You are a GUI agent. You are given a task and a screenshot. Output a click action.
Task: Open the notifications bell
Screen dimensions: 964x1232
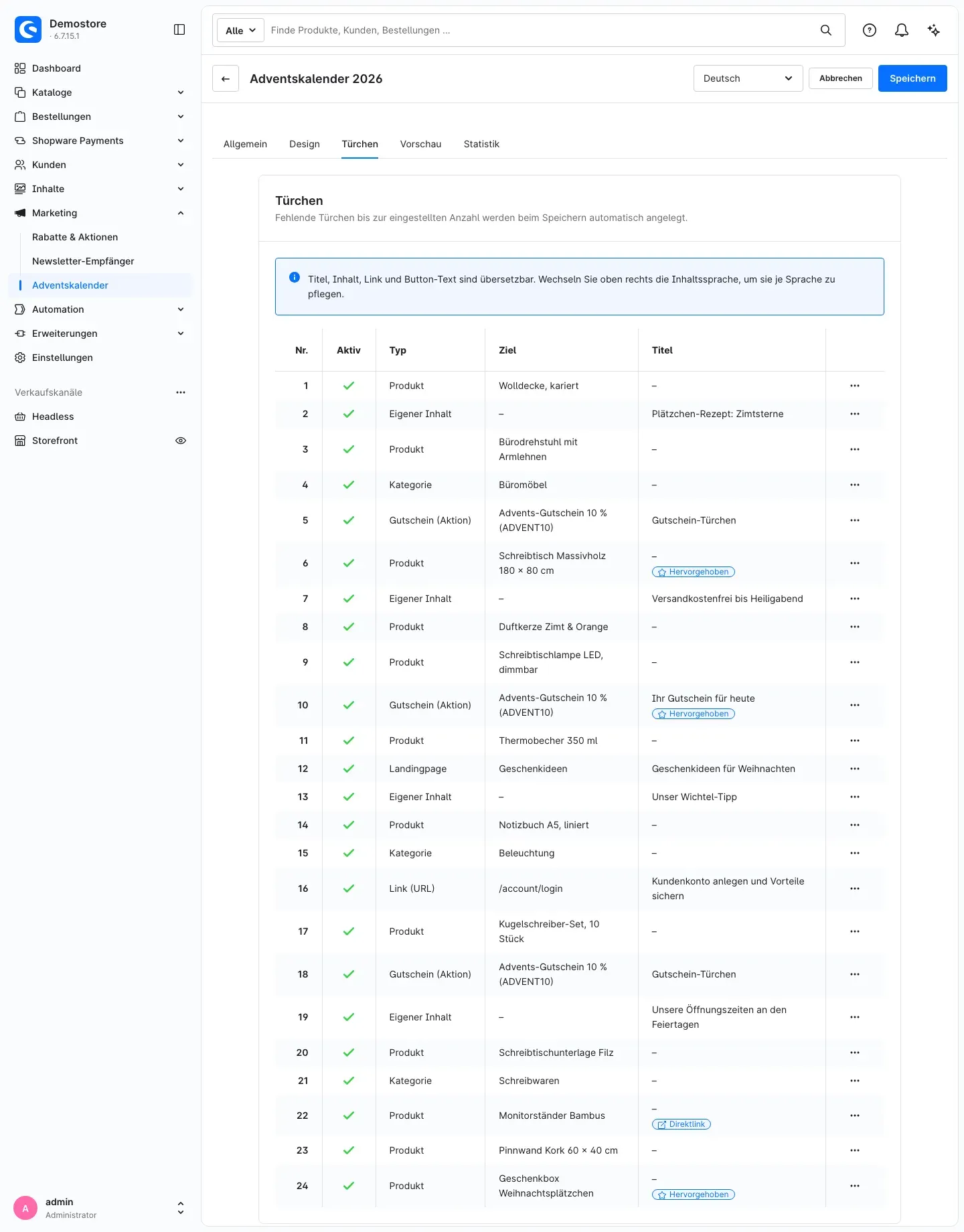pyautogui.click(x=902, y=30)
